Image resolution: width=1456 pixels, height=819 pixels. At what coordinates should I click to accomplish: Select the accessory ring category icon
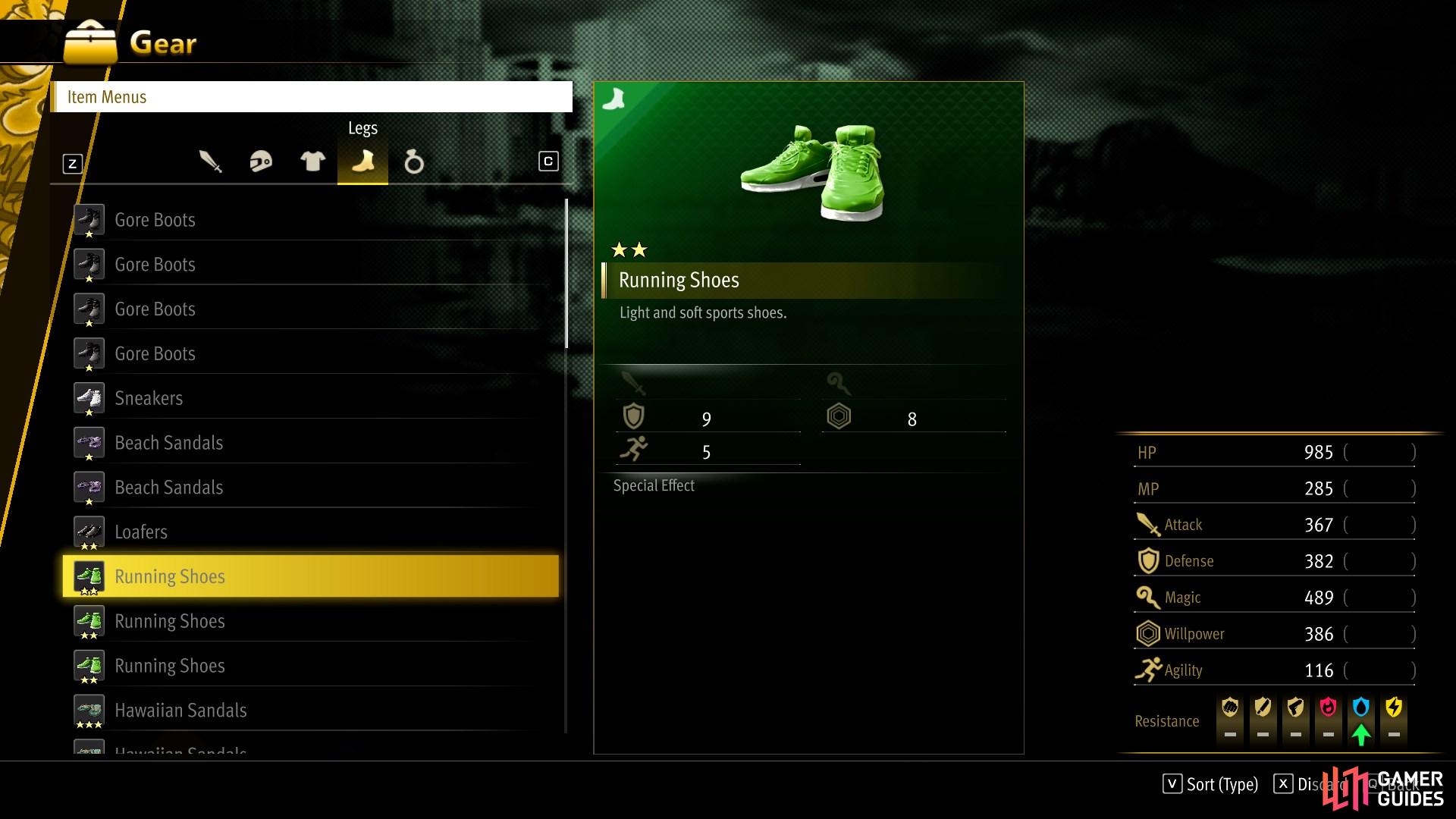(x=414, y=162)
